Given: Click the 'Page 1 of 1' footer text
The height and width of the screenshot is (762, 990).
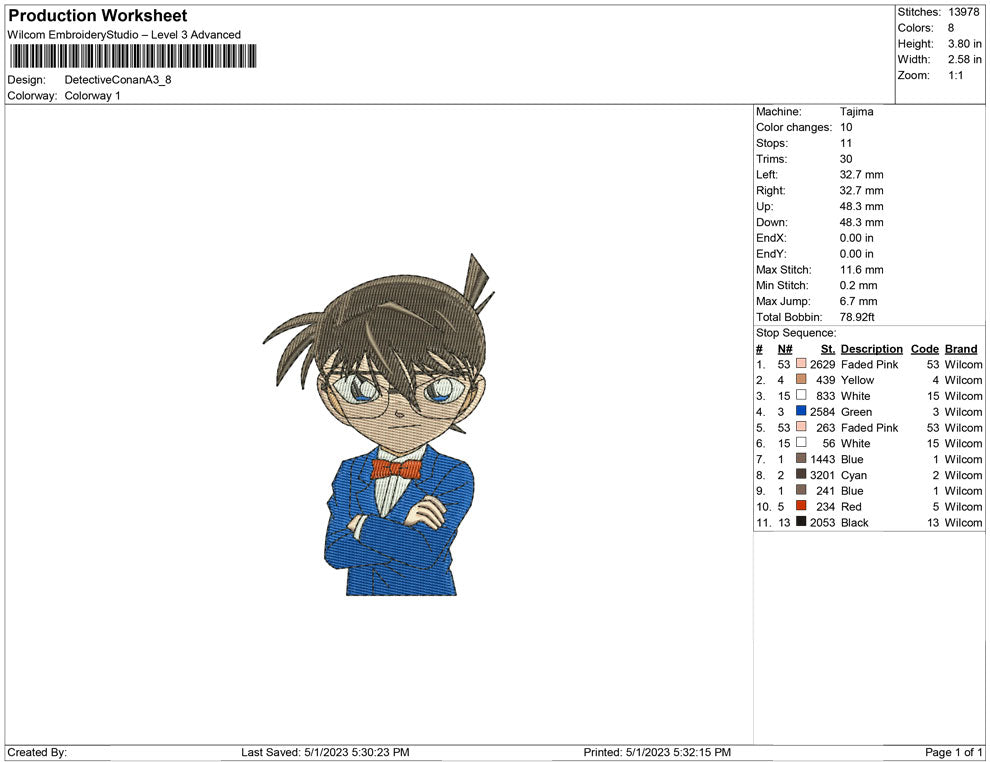Looking at the screenshot, I should 953,752.
